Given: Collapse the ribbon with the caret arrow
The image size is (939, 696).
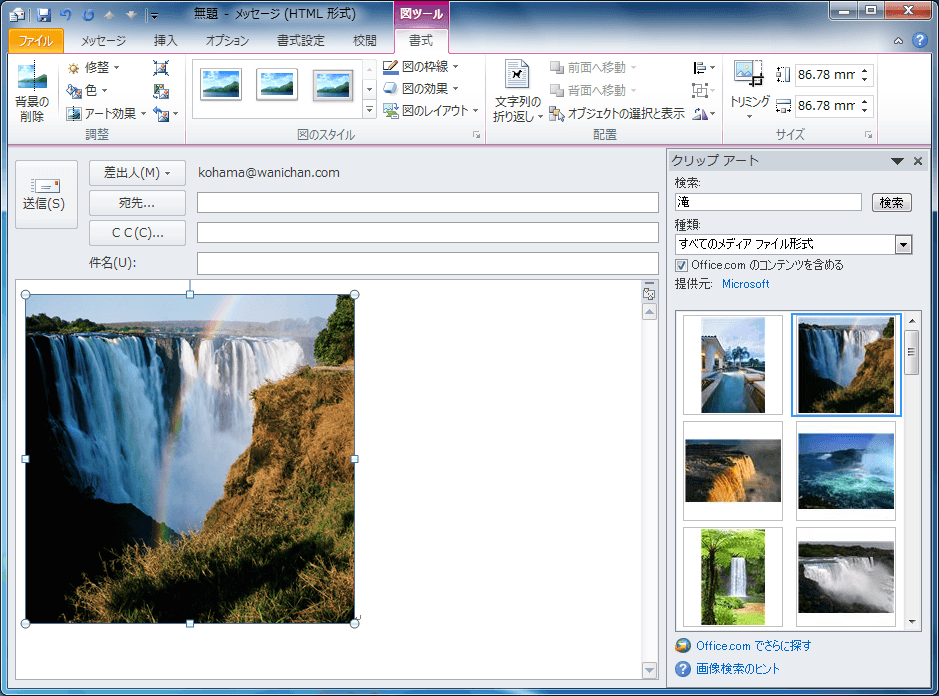Looking at the screenshot, I should tap(898, 41).
